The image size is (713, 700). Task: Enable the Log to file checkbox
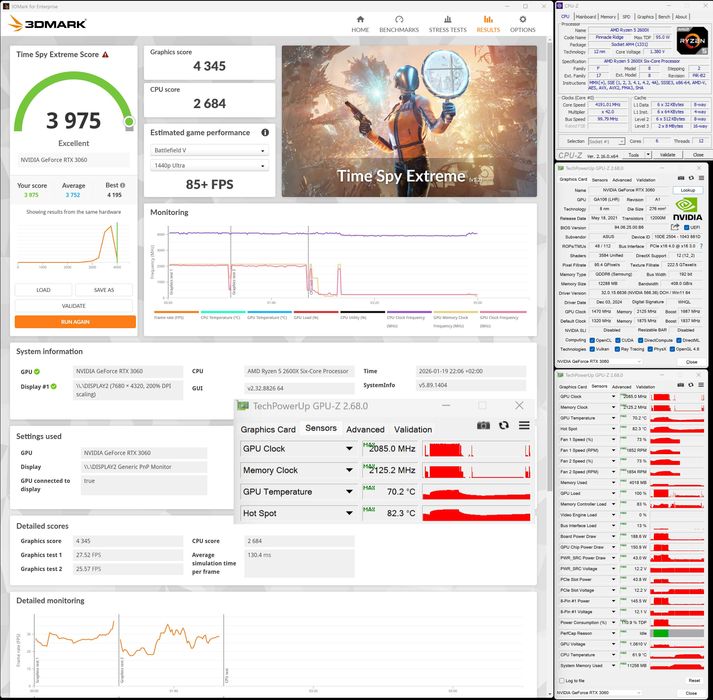click(x=562, y=680)
